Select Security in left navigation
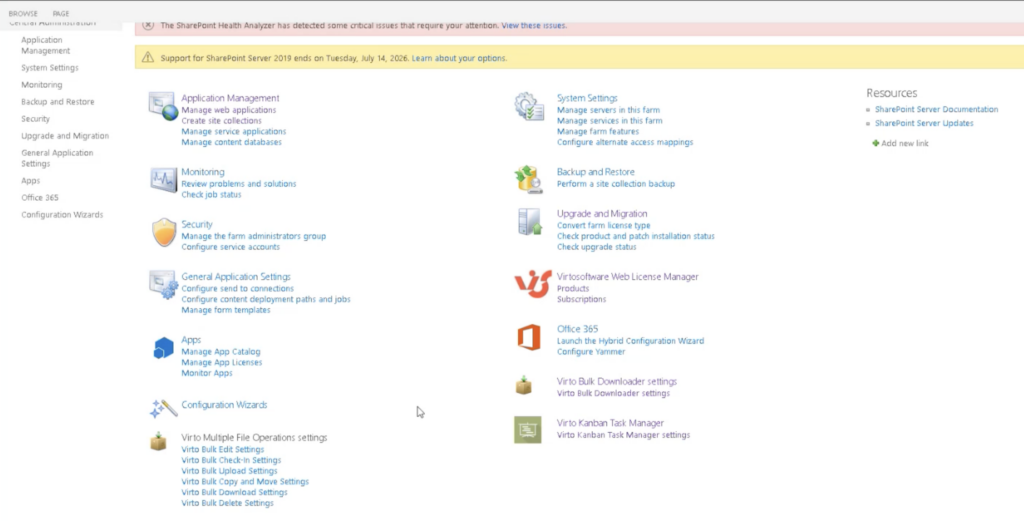The height and width of the screenshot is (521, 1024). pos(35,119)
